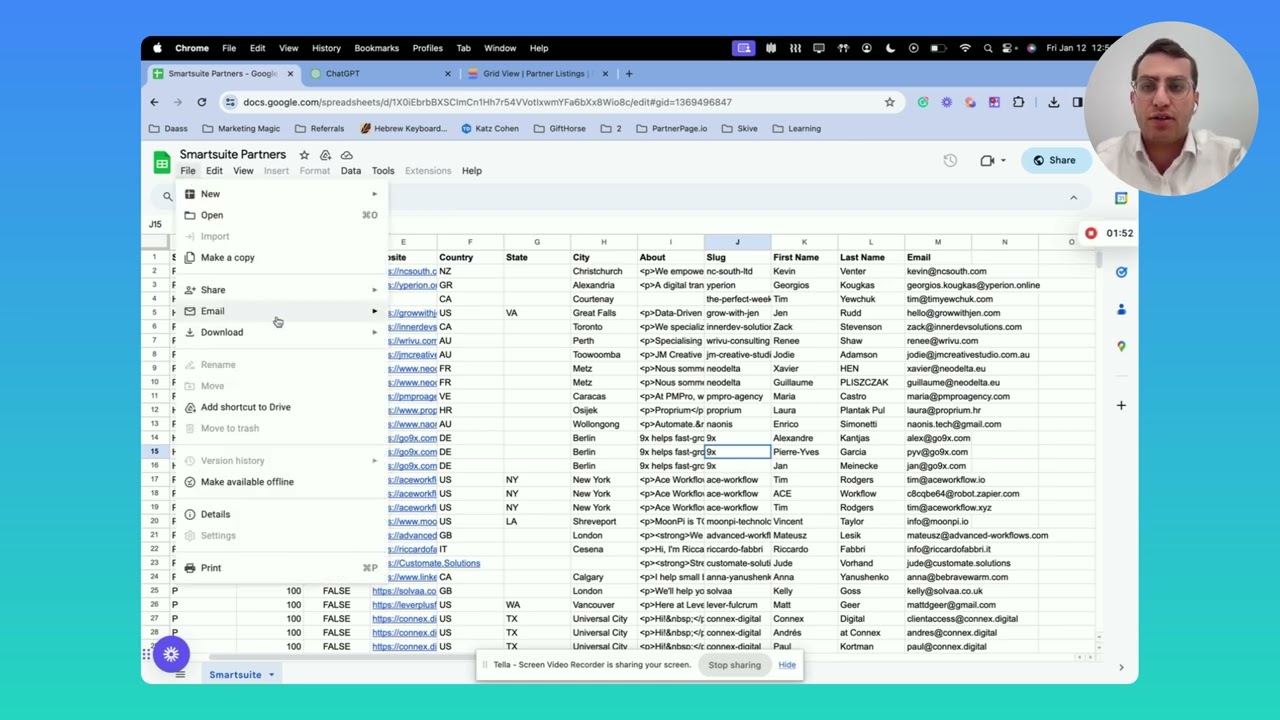
Task: Select Make available offline
Action: point(281,482)
